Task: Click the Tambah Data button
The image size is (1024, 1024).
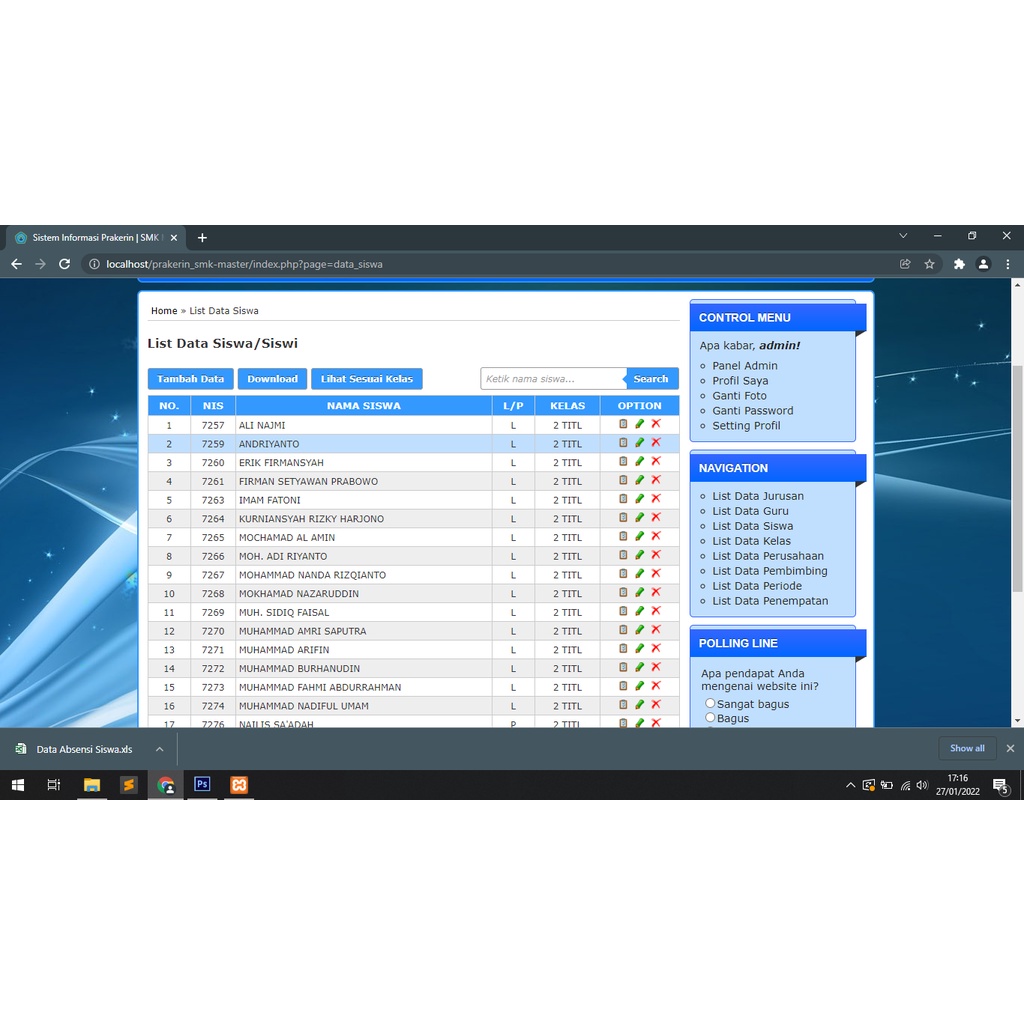Action: click(190, 379)
